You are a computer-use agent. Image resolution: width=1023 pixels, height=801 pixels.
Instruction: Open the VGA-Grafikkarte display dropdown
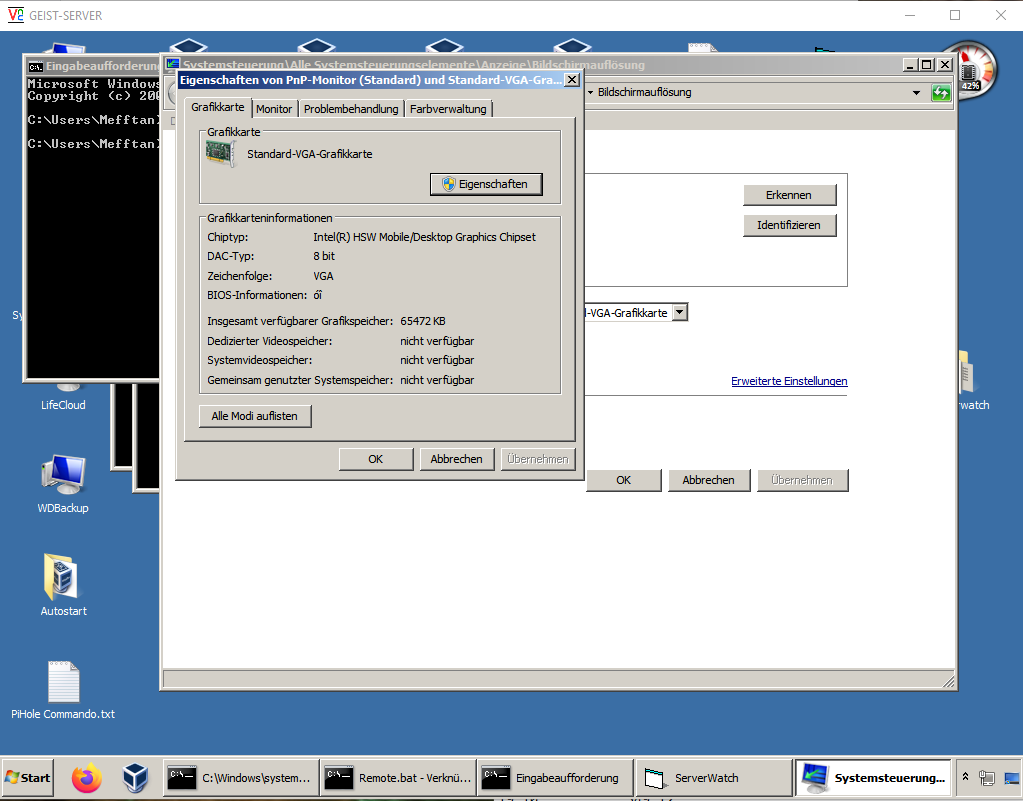680,313
